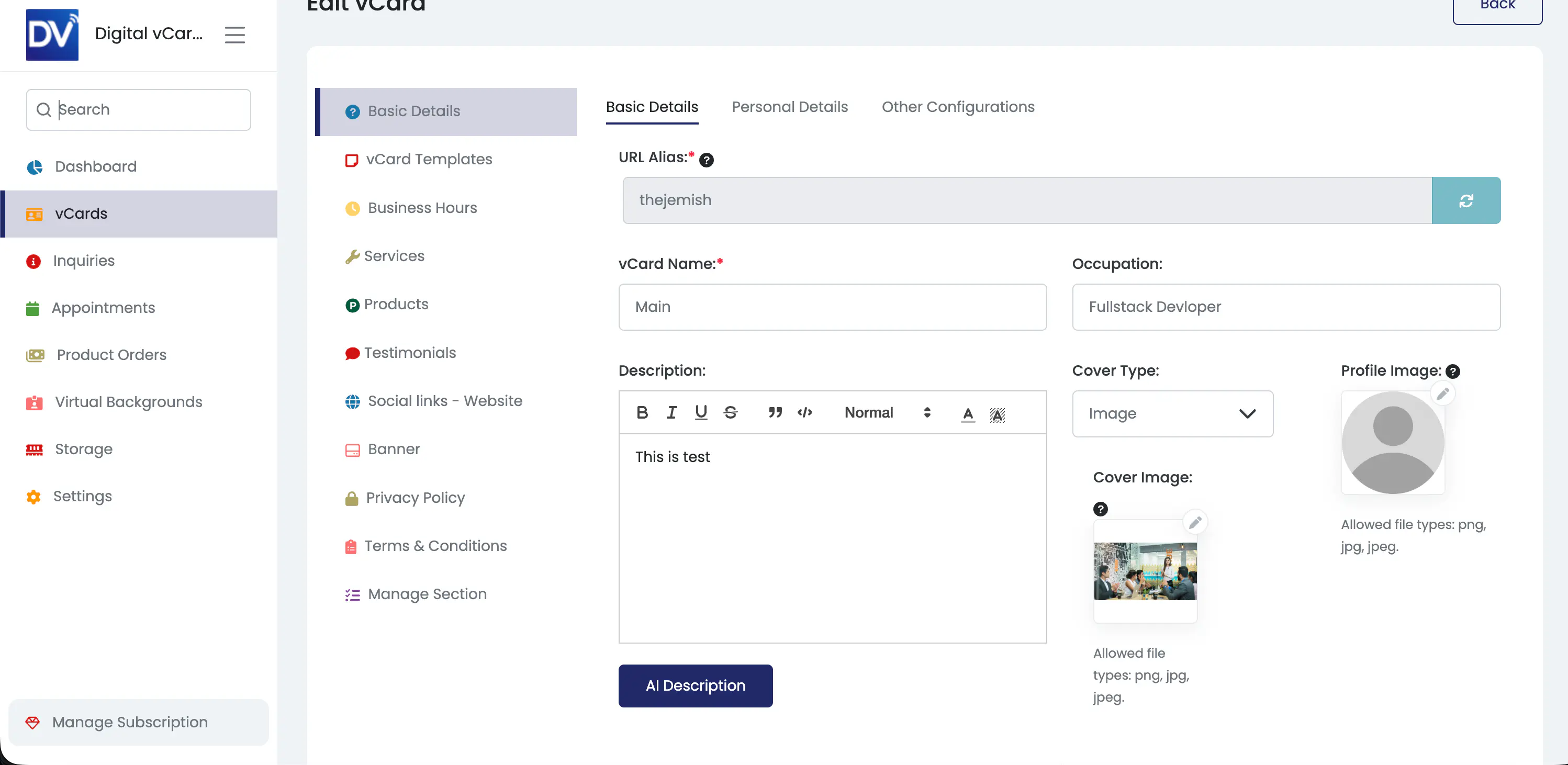Switch to Personal Details tab

789,107
